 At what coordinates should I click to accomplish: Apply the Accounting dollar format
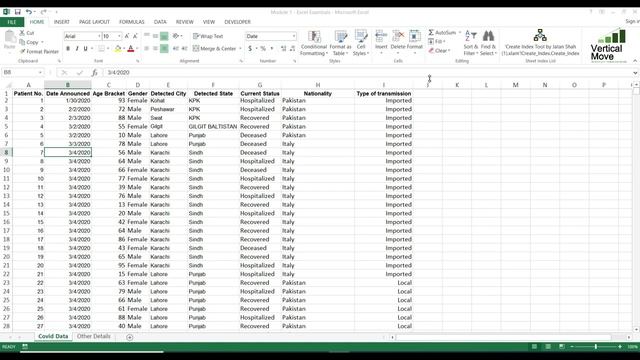coord(250,49)
